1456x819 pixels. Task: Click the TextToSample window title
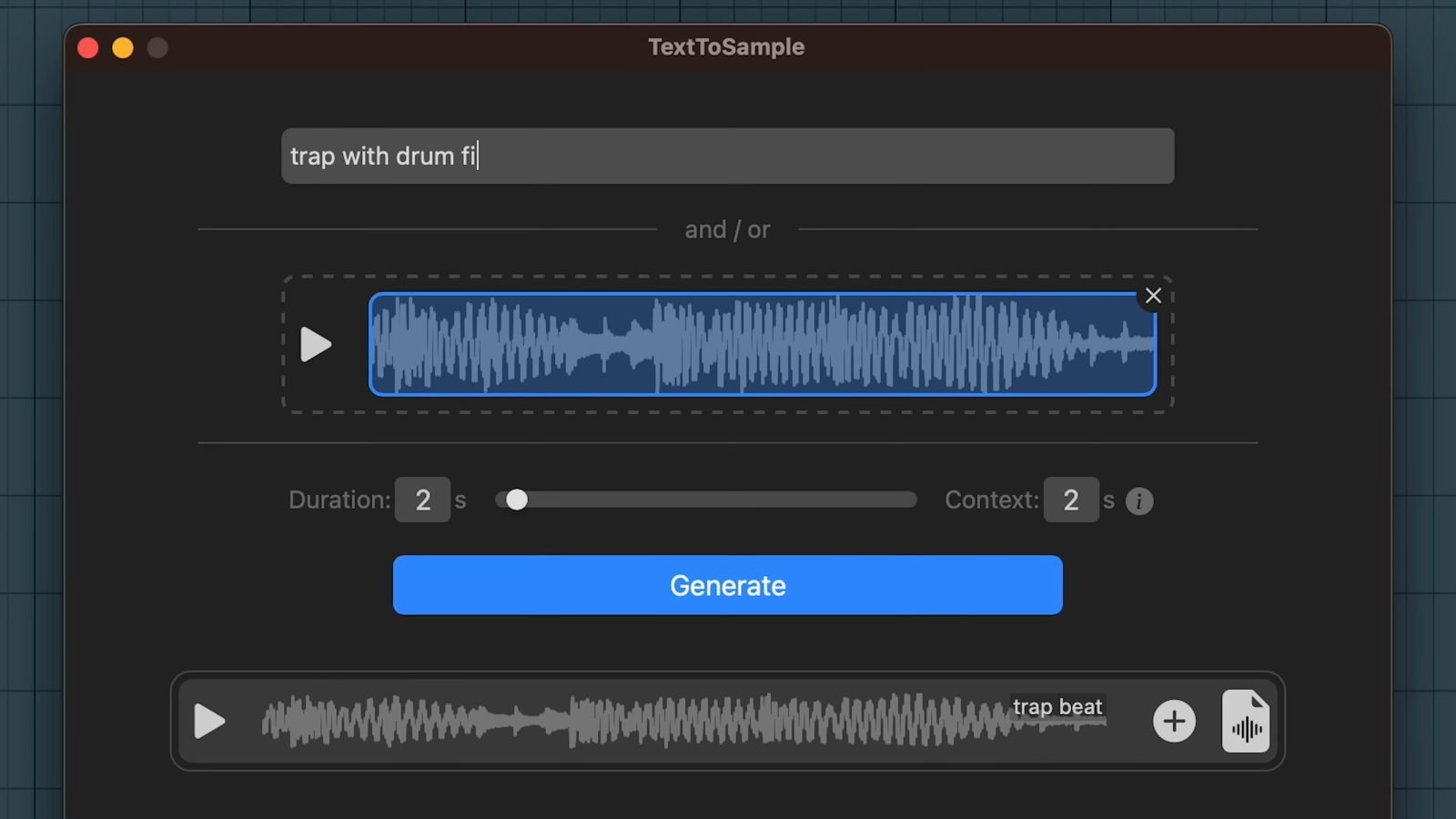click(x=726, y=46)
